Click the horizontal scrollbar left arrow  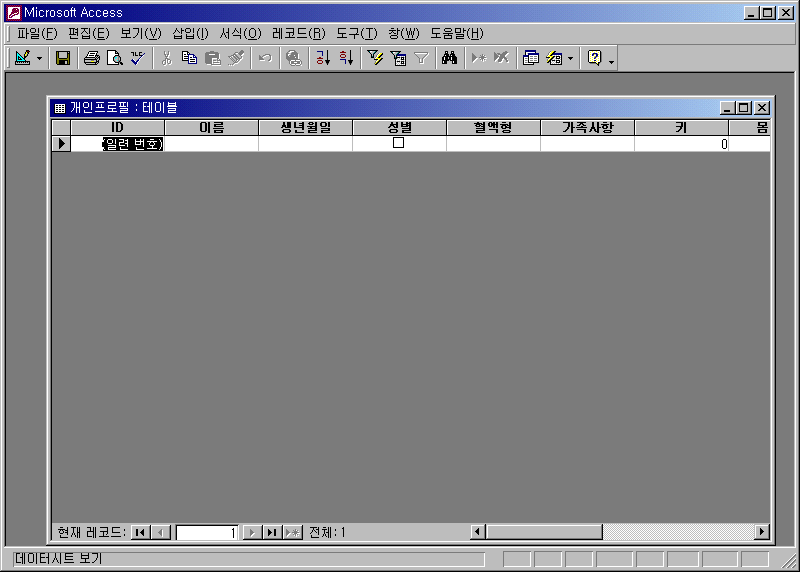(478, 532)
